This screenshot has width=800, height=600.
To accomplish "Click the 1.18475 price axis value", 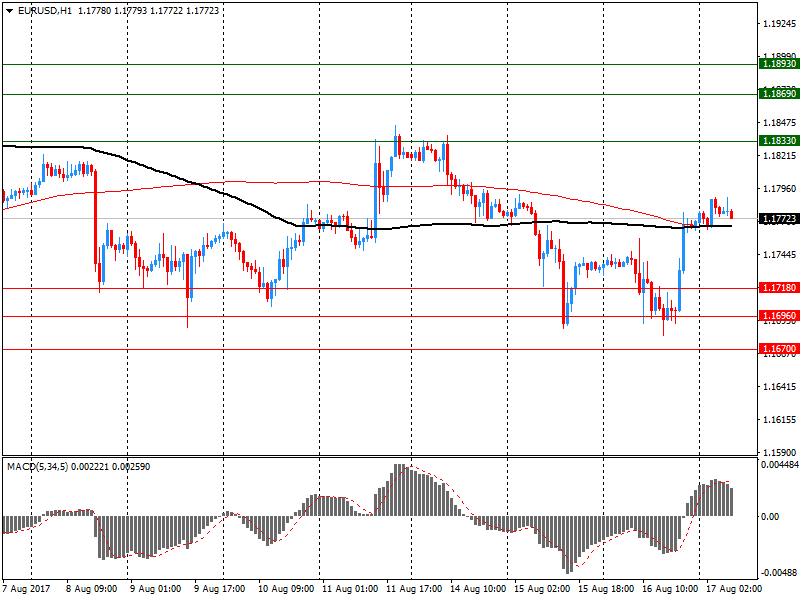I will [779, 122].
